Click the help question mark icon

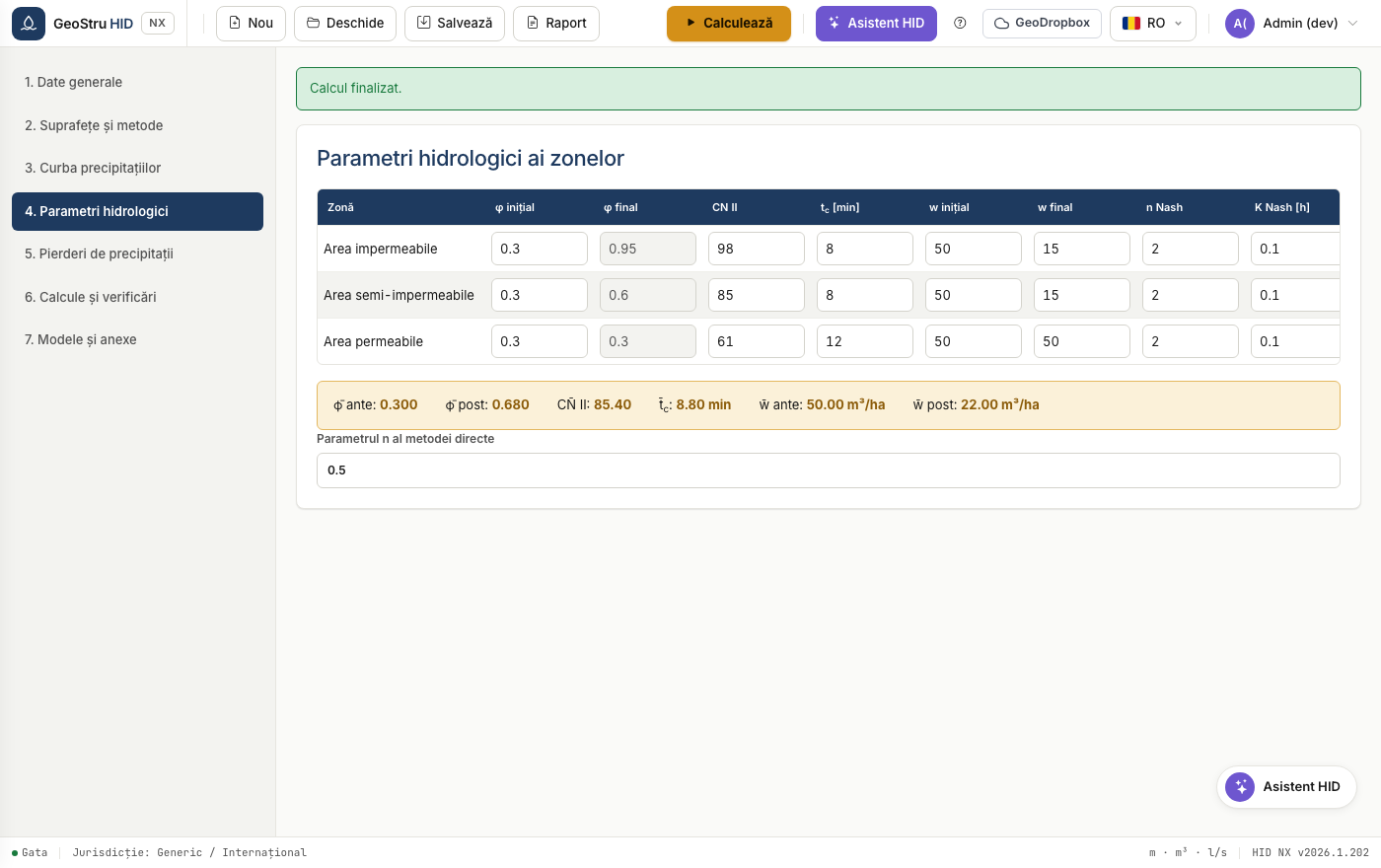click(x=960, y=23)
